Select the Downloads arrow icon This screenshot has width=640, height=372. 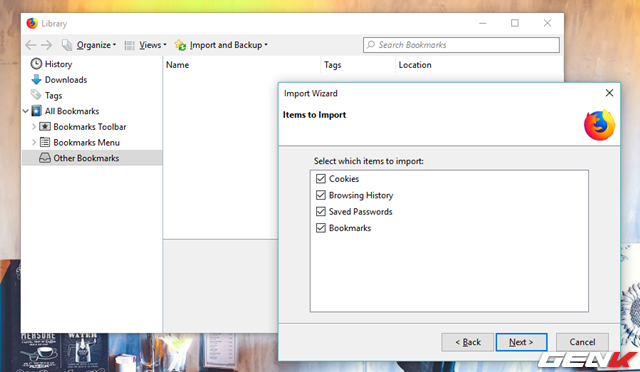coord(36,79)
